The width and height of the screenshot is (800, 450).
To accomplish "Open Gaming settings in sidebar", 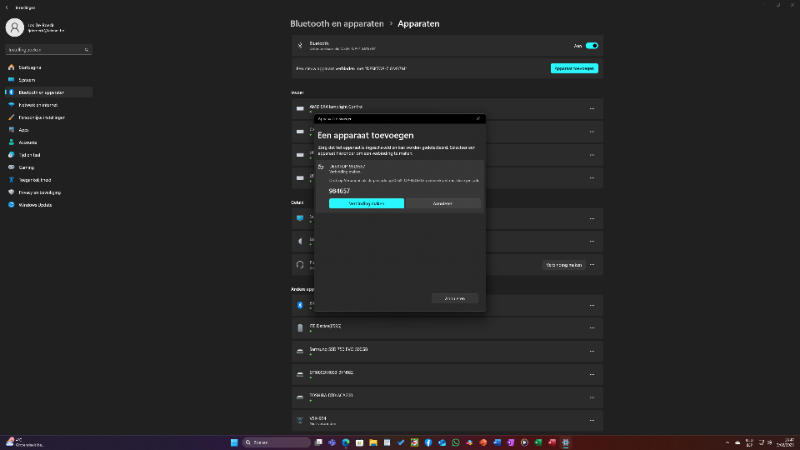I will tap(27, 167).
